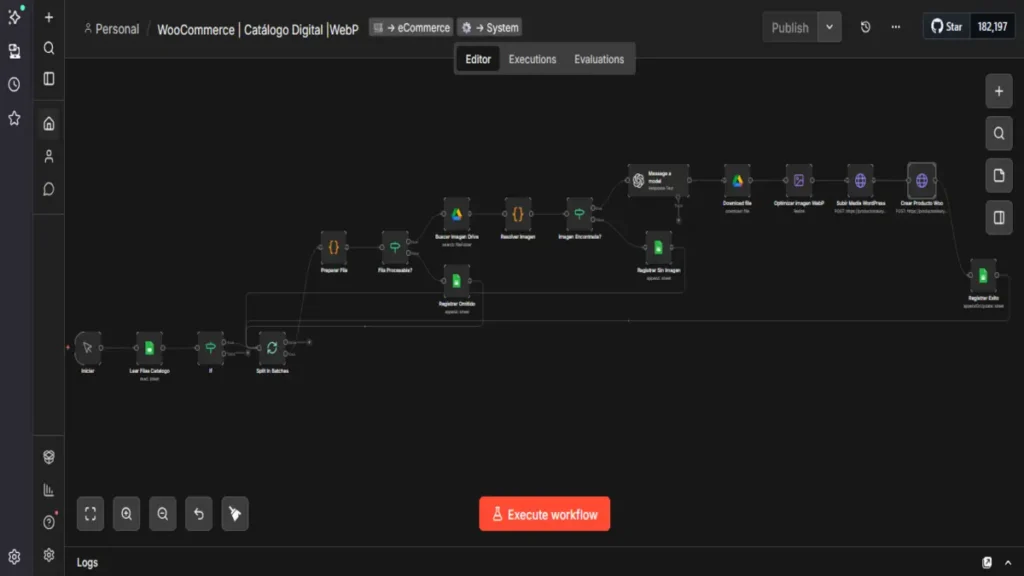
Task: Select the Subir Media WordPress node
Action: (x=860, y=182)
